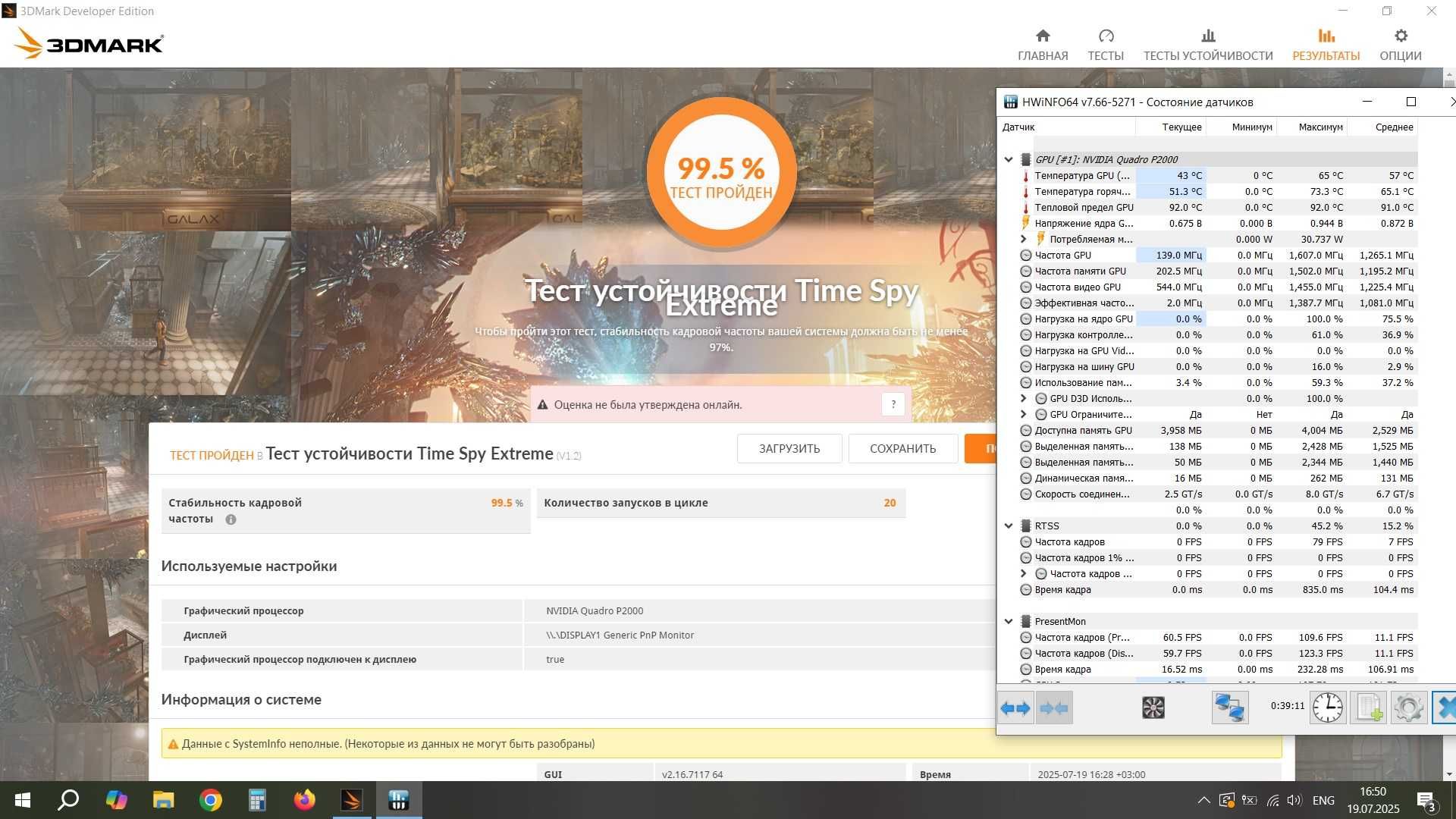Open fan control via the fan icon
This screenshot has height=819, width=1456.
[1153, 708]
